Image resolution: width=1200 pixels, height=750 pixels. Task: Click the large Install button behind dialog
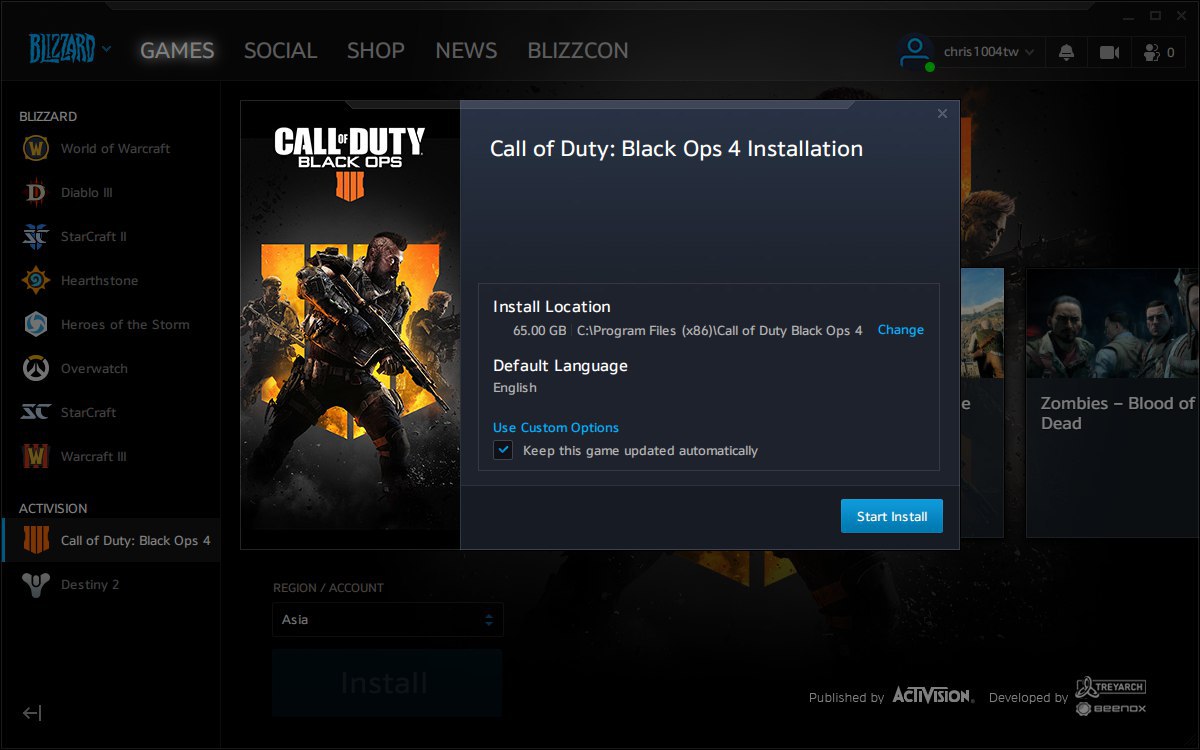point(387,683)
